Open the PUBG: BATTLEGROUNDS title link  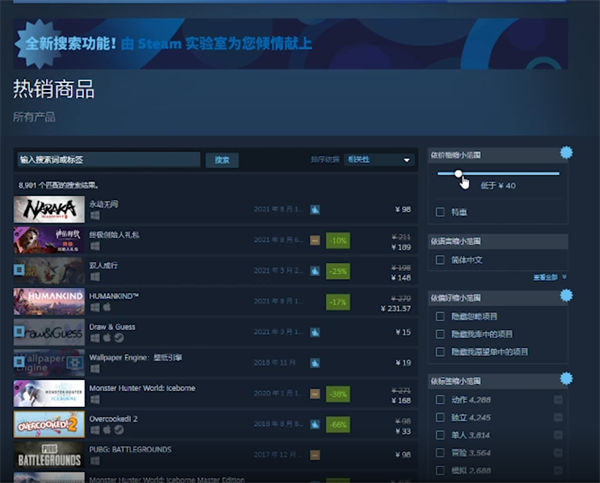coord(130,449)
